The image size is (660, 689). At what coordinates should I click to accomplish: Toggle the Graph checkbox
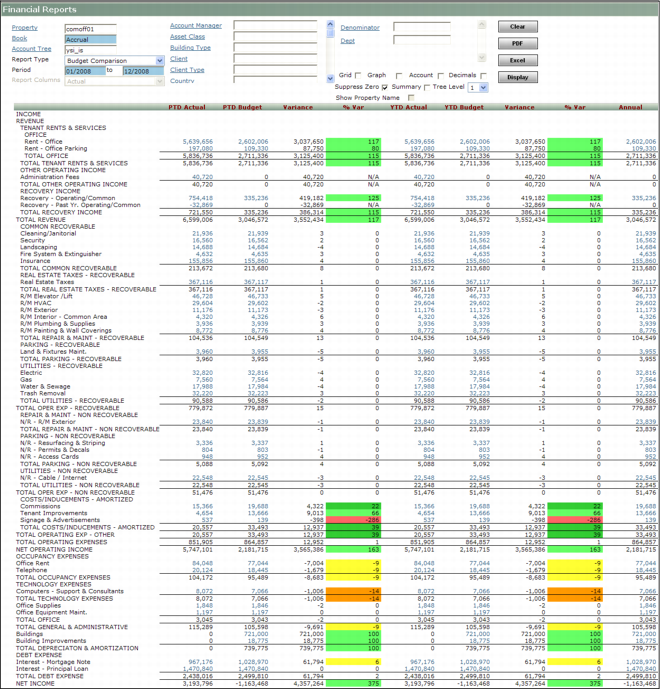click(400, 75)
